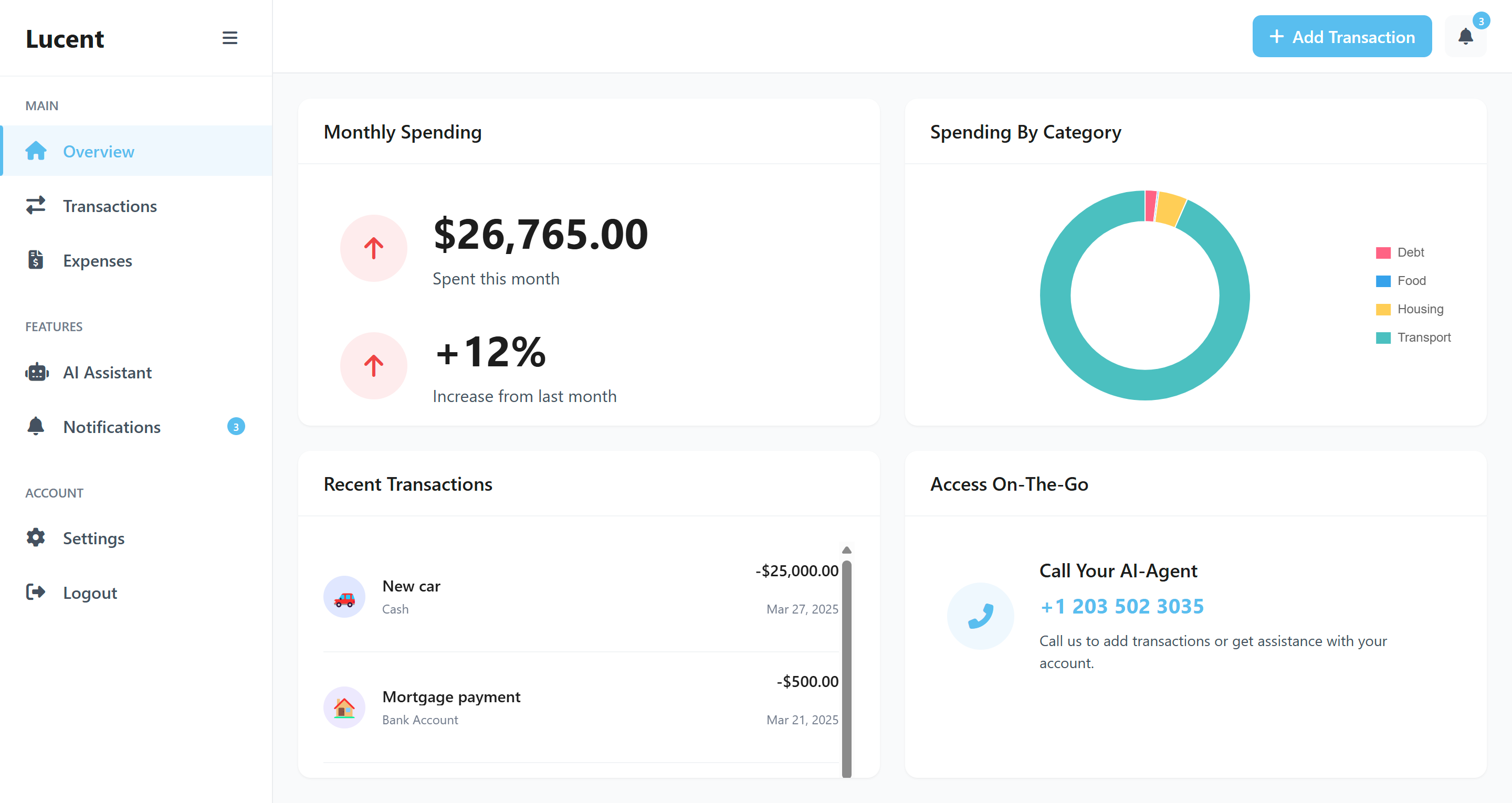Click the house icon beside Mortgage payment
The image size is (1512, 803).
(x=344, y=707)
